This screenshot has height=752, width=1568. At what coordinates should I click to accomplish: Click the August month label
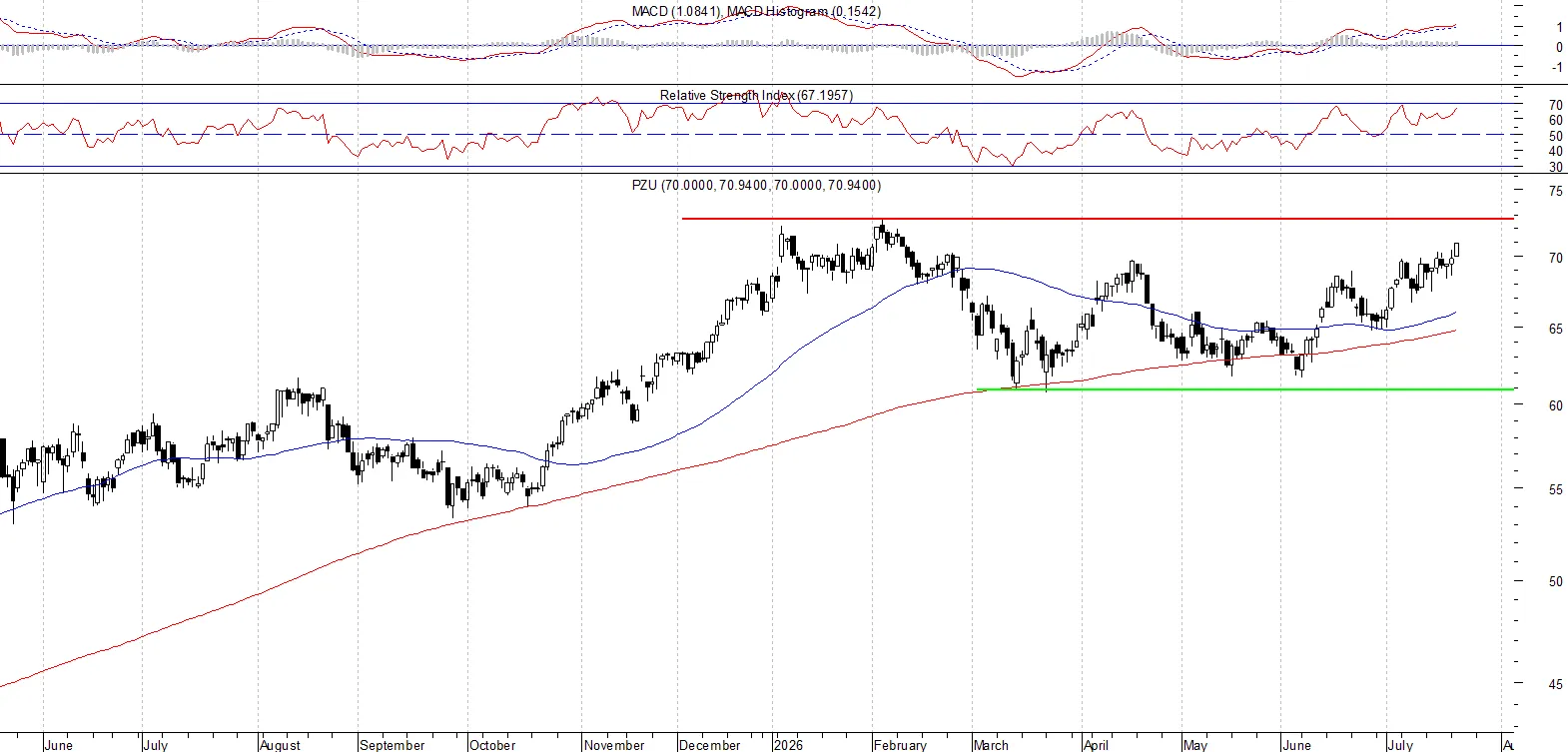[x=280, y=745]
